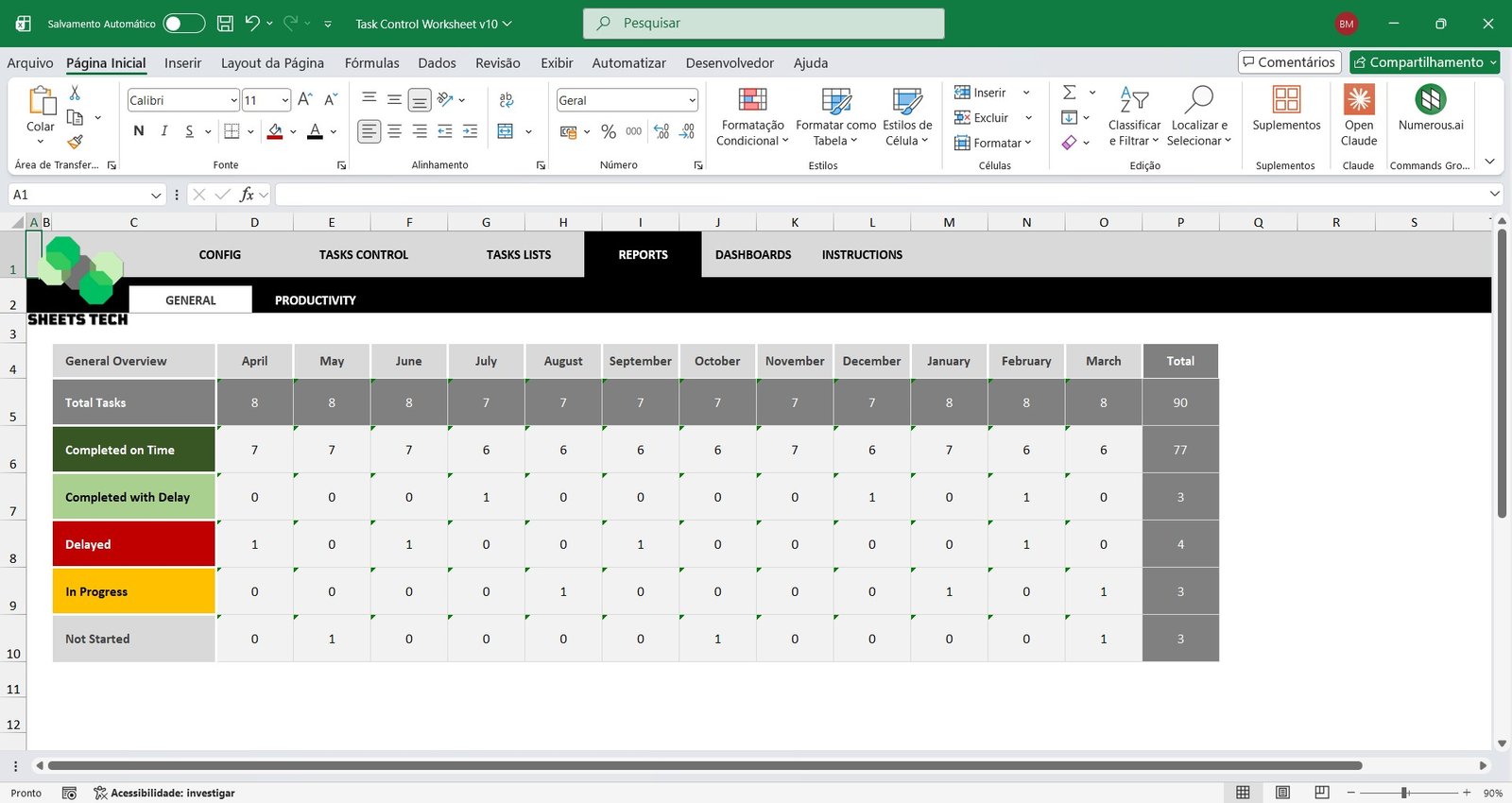
Task: Open the Fórmulas ribbon tab
Action: click(371, 63)
